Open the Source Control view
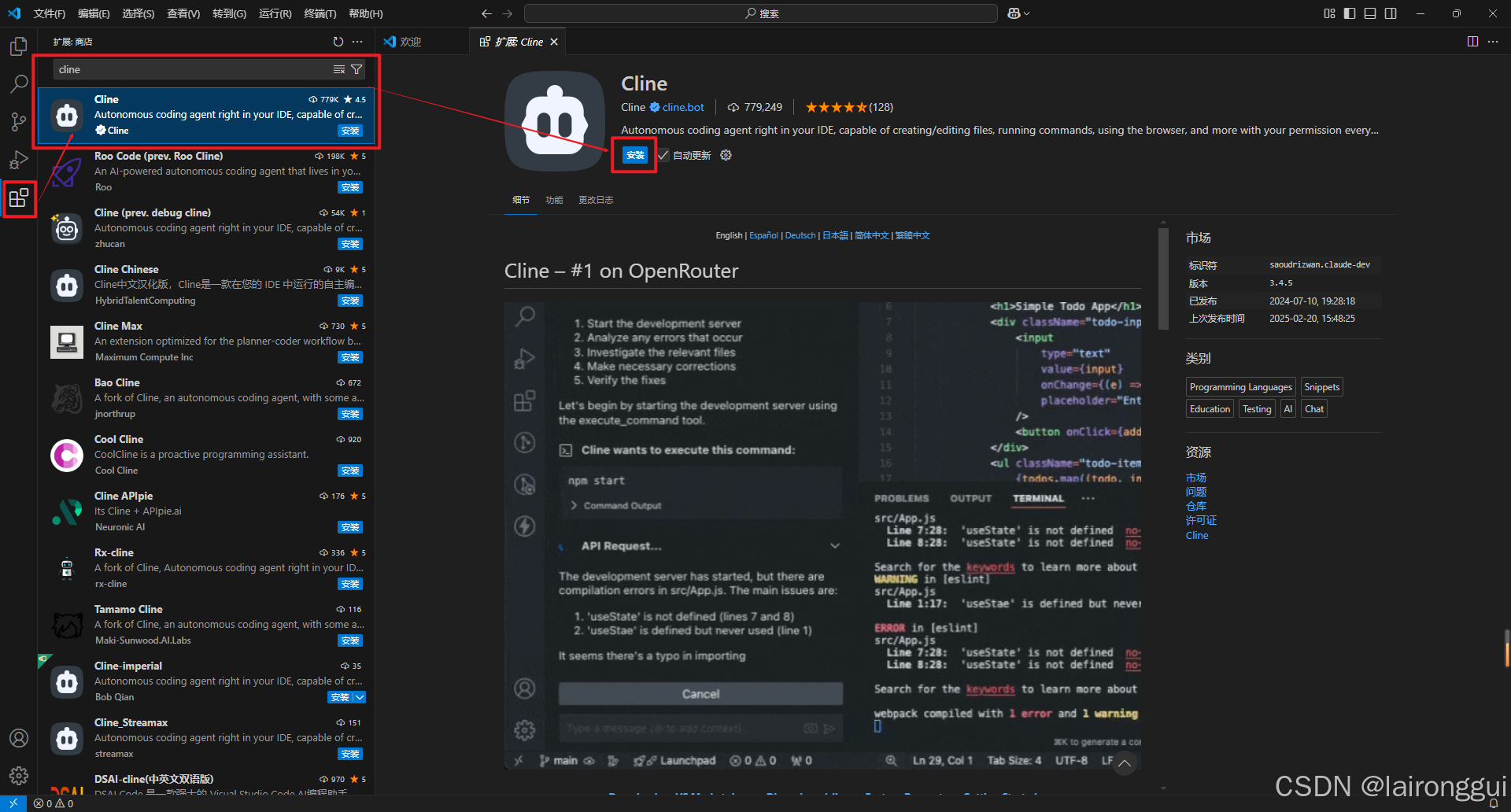Viewport: 1511px width, 812px height. tap(19, 121)
